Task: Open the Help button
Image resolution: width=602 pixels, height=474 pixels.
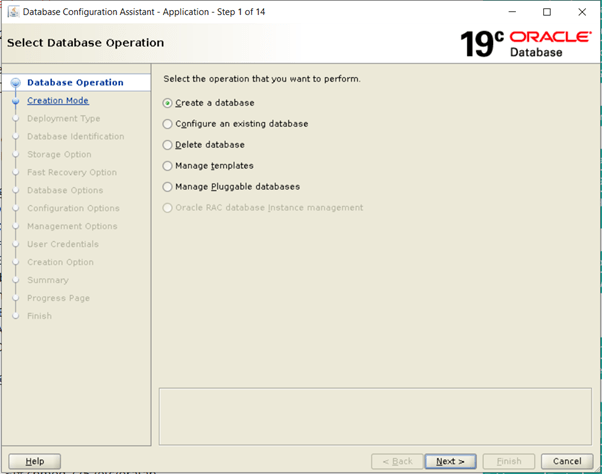Action: click(x=34, y=461)
